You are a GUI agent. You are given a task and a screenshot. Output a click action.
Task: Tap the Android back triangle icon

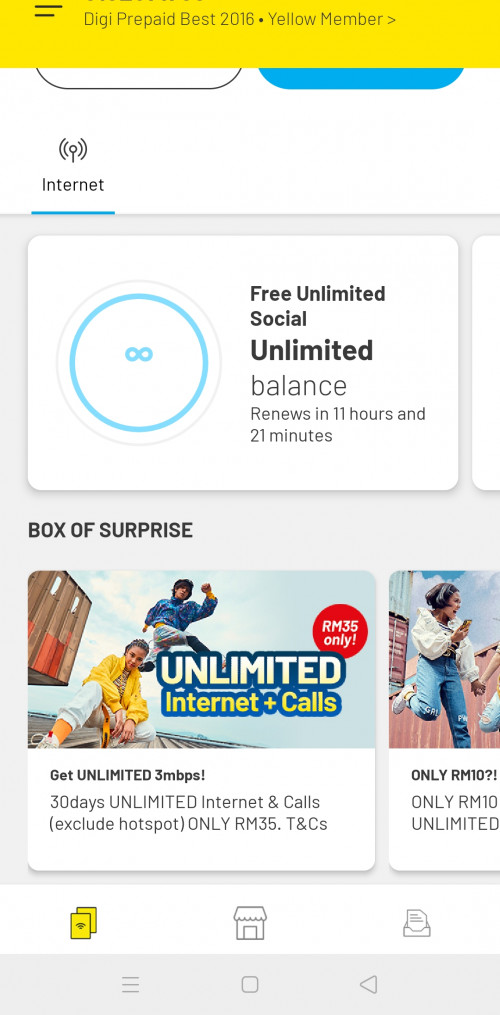(x=369, y=985)
